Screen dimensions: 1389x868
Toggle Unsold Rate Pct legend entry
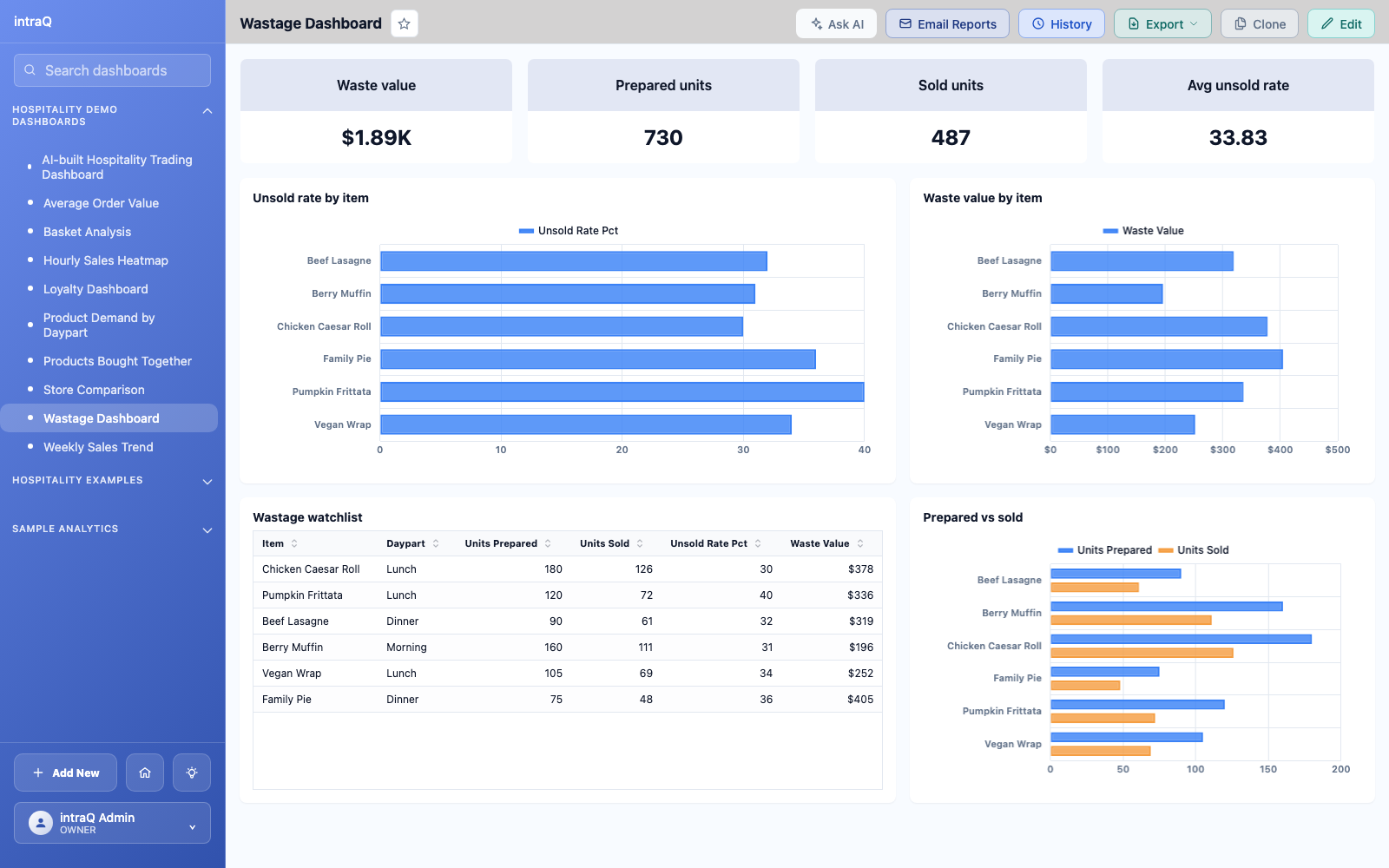point(569,231)
